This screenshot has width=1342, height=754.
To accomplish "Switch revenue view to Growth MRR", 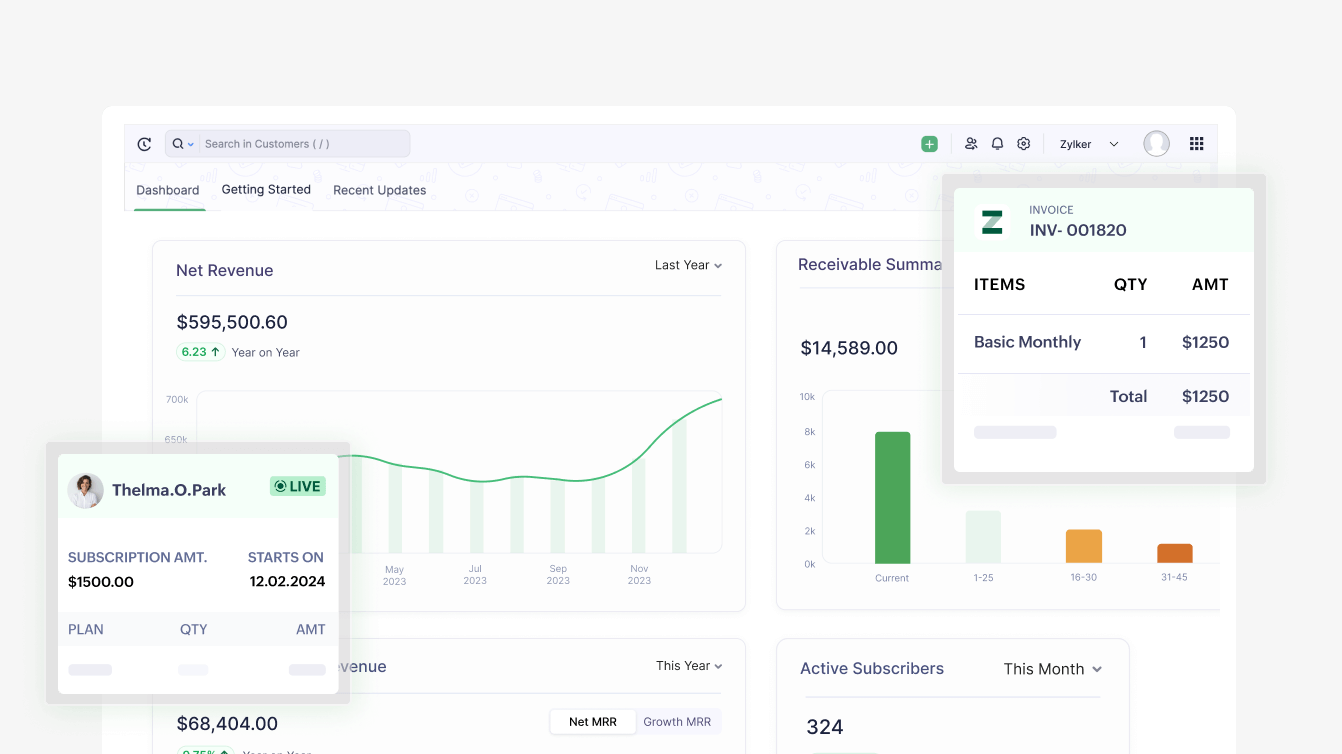I will click(678, 721).
